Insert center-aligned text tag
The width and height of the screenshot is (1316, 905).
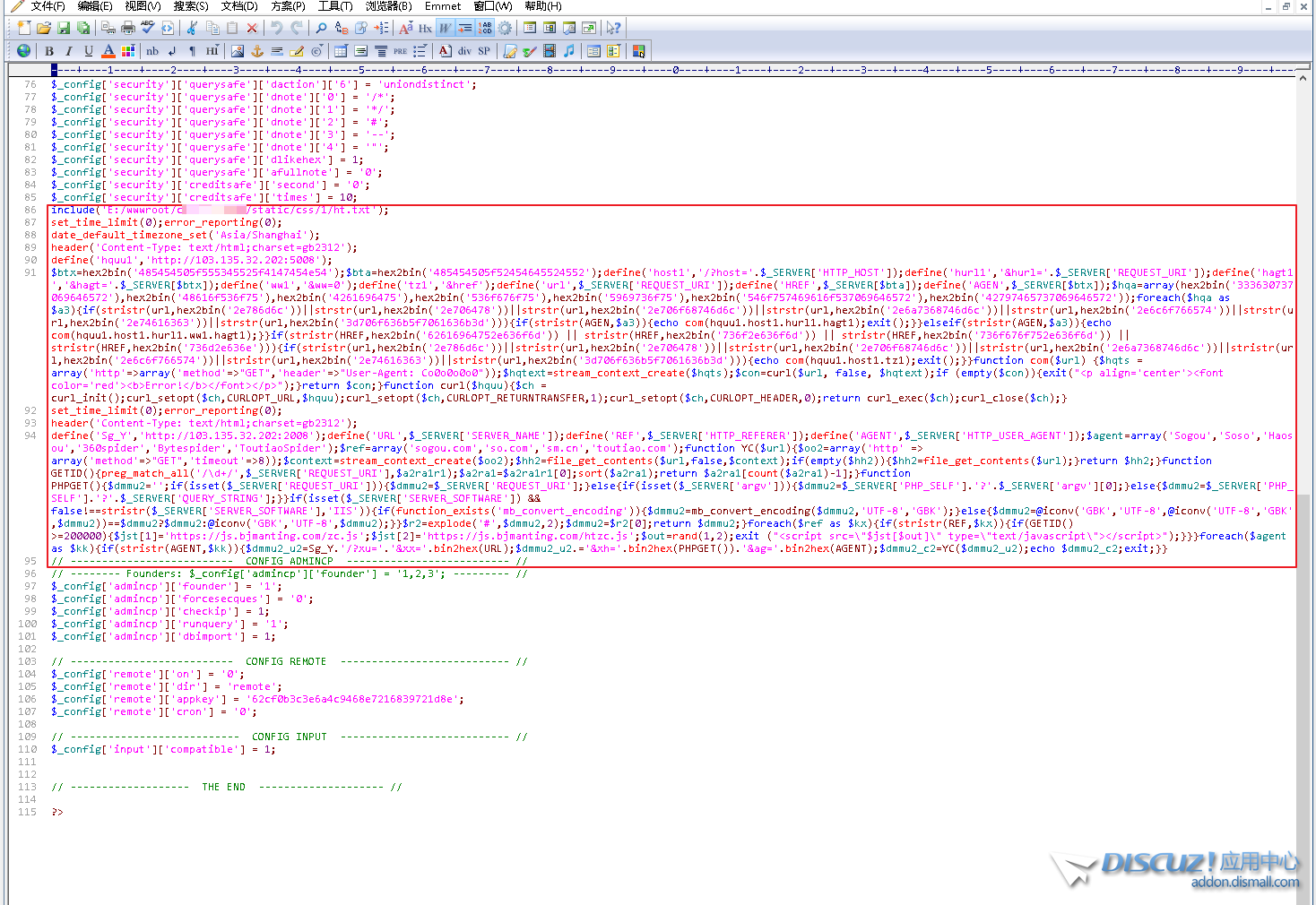(381, 51)
